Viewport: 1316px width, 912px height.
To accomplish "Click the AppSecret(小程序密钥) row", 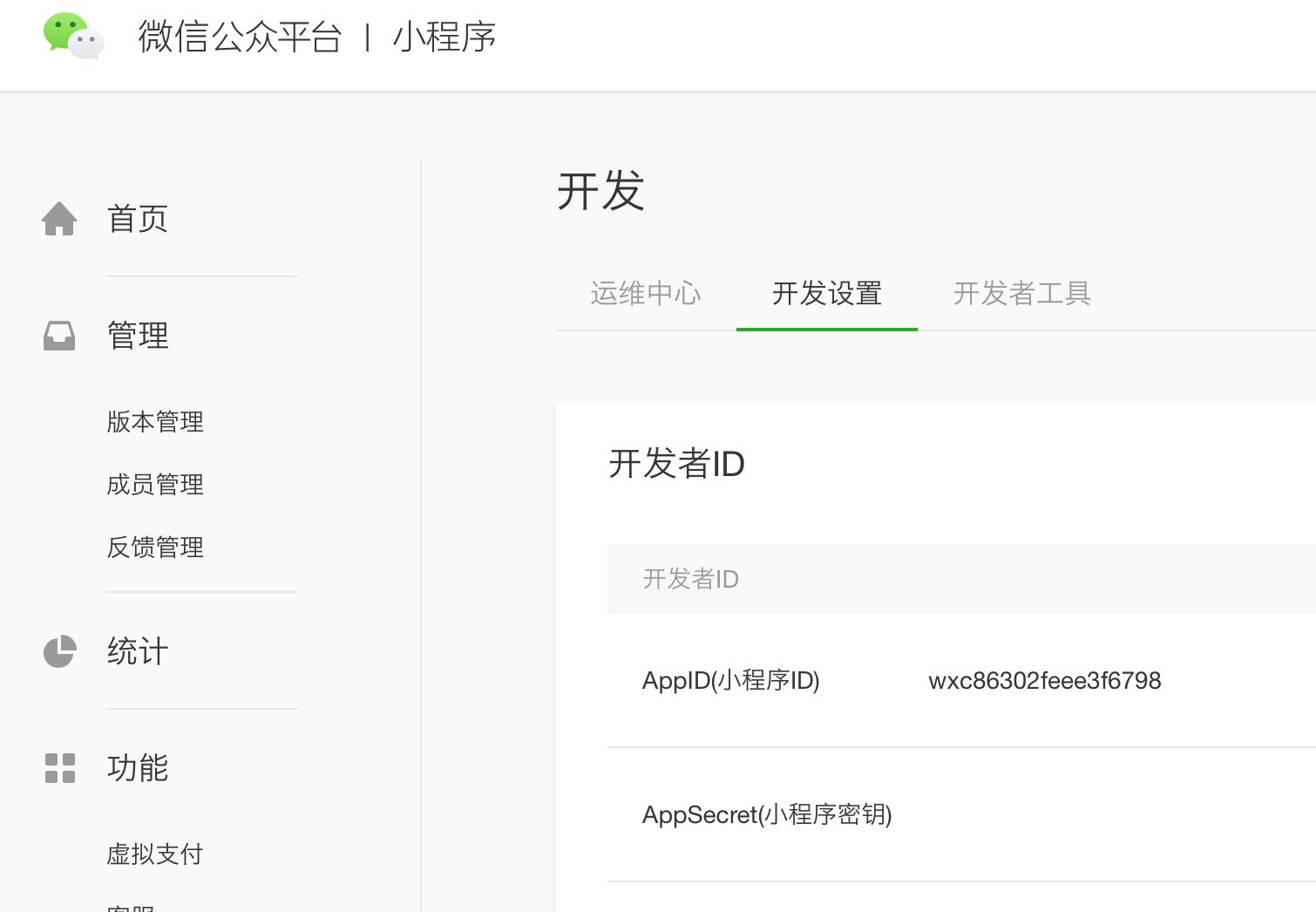I will (x=767, y=814).
